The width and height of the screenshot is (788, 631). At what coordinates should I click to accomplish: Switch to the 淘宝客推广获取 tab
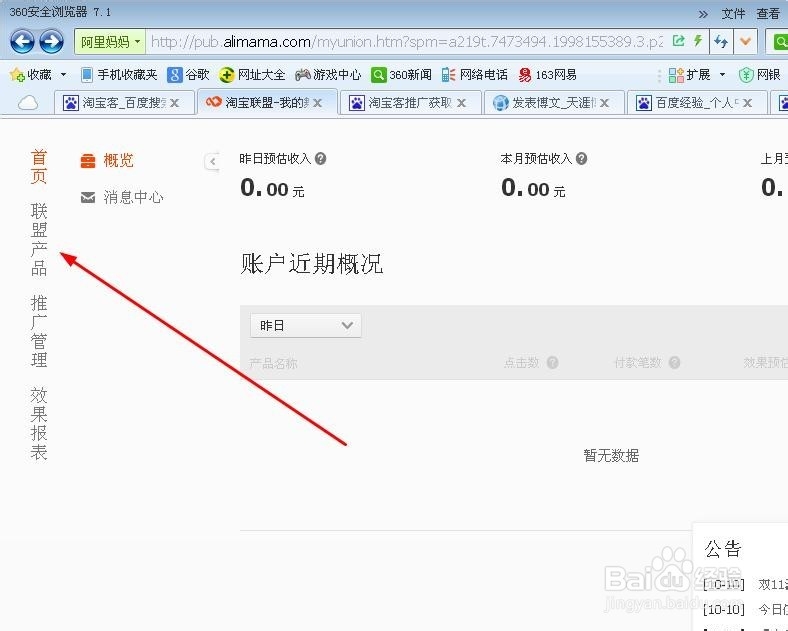pyautogui.click(x=410, y=102)
